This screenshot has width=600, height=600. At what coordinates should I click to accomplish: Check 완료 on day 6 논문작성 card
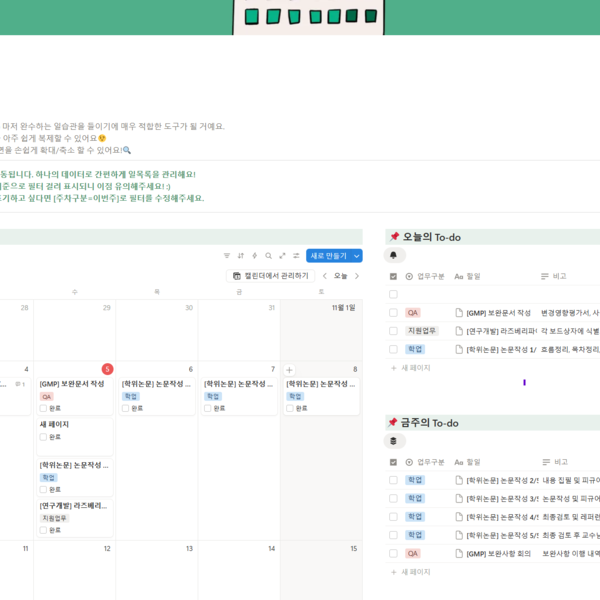[x=126, y=408]
